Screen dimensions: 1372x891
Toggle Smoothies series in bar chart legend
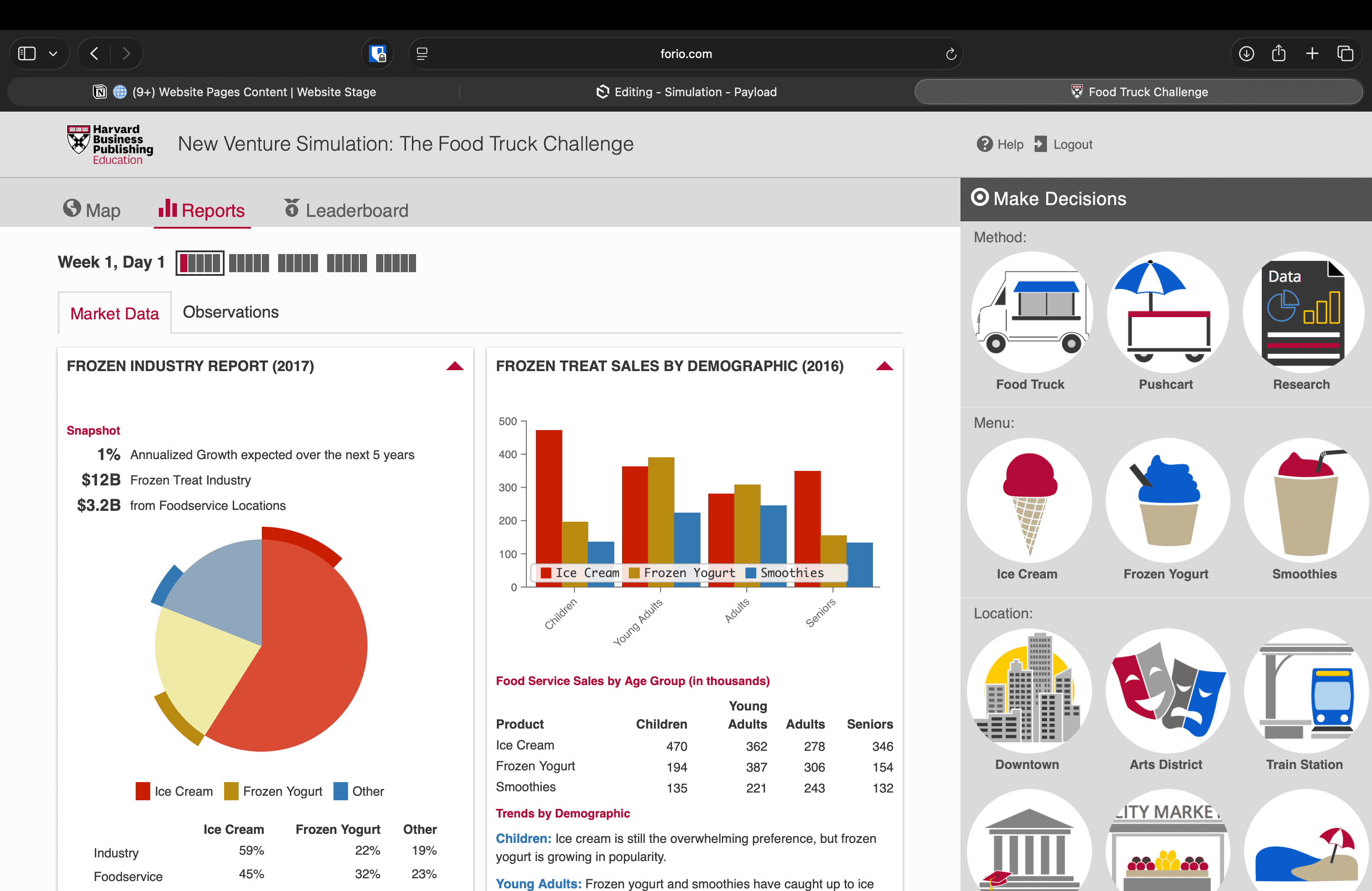click(785, 573)
